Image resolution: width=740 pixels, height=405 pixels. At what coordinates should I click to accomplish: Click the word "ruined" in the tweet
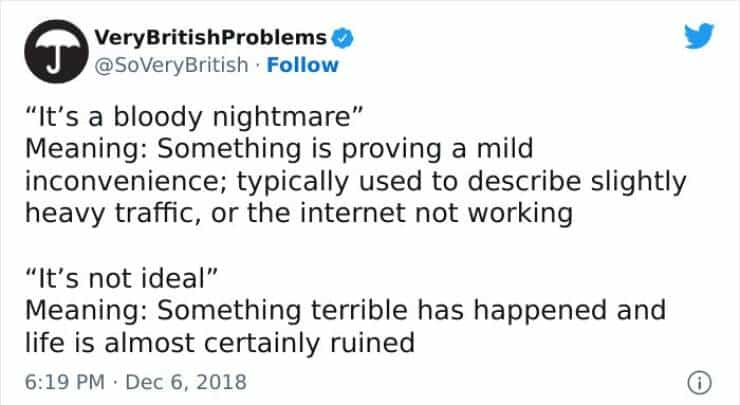(x=379, y=342)
